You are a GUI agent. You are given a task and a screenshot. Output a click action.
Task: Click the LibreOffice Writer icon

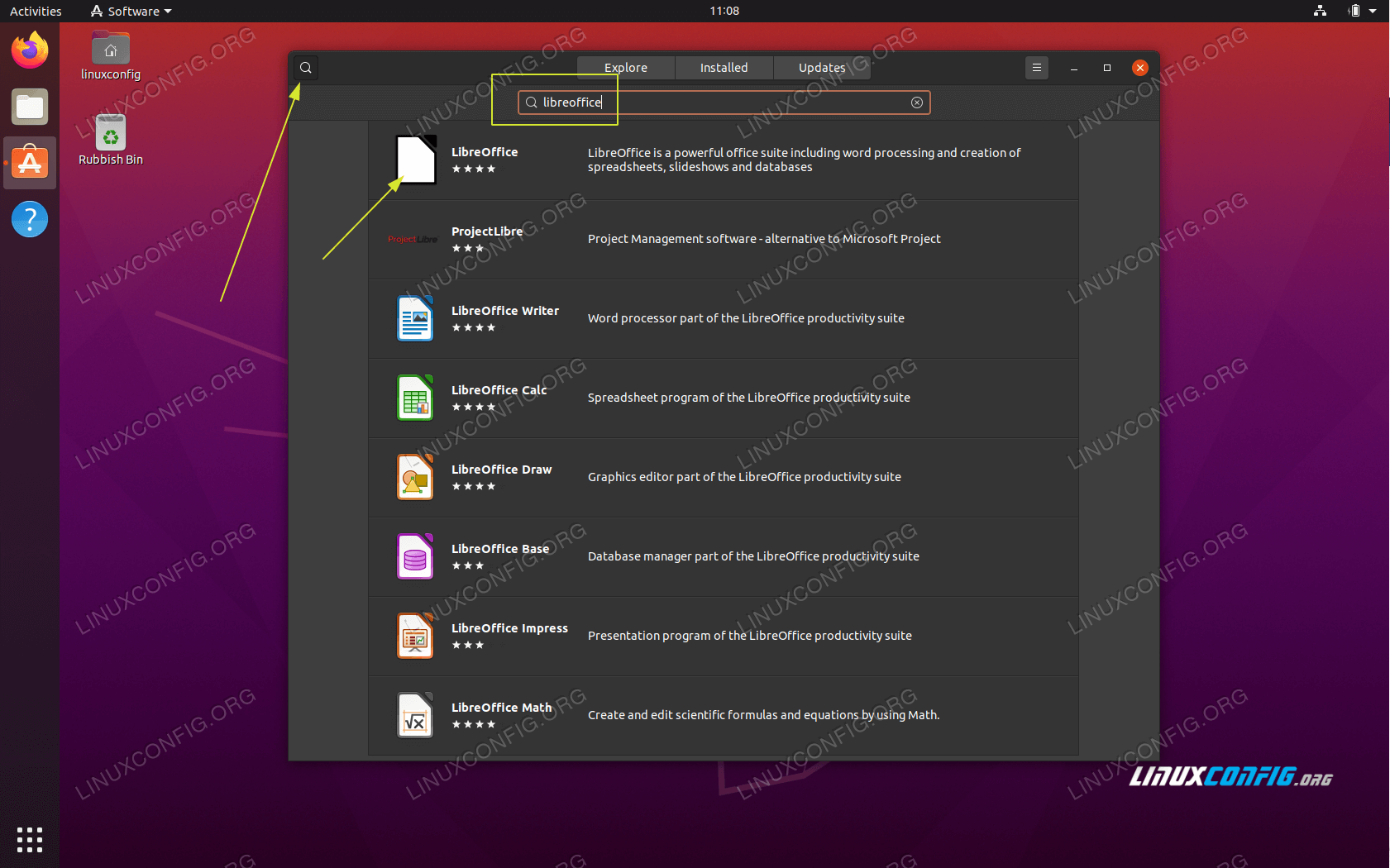(x=415, y=318)
